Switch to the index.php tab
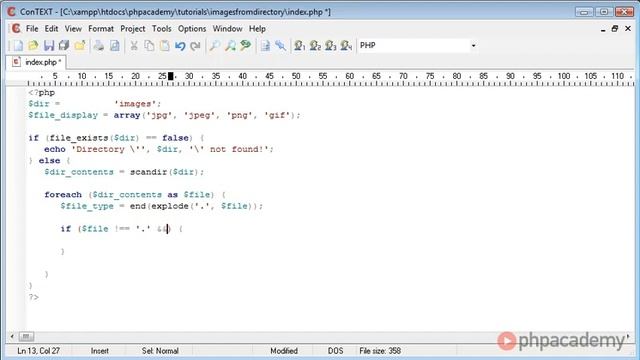 [36, 62]
